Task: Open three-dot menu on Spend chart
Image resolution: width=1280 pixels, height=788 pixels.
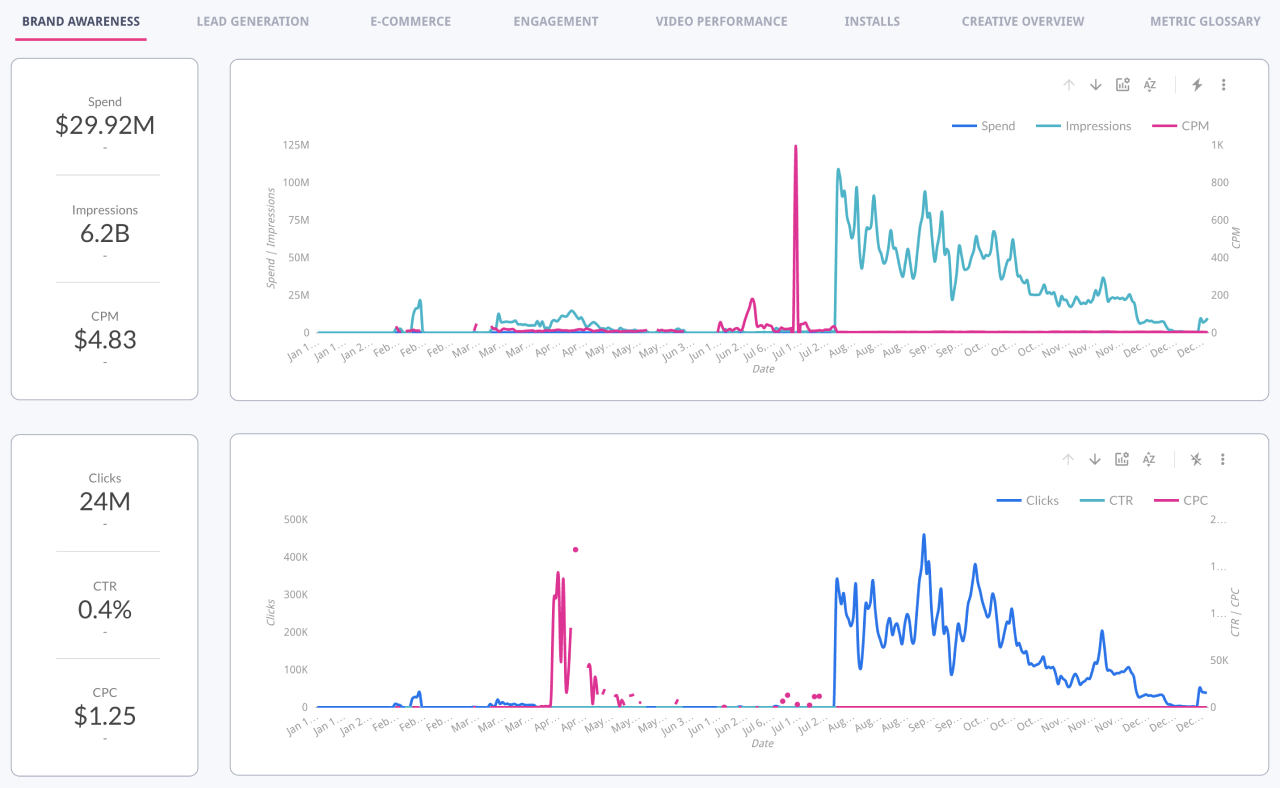Action: 1223,85
